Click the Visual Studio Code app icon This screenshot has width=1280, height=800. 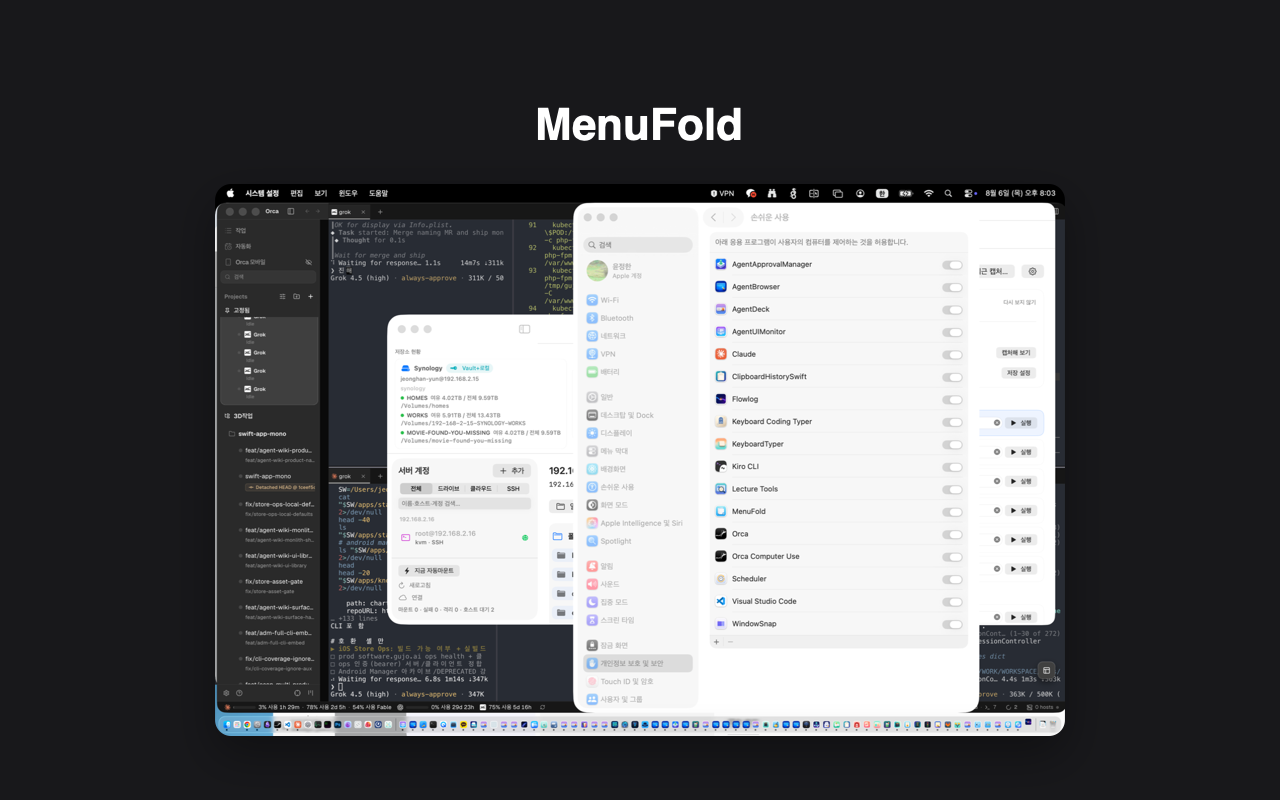tap(721, 601)
